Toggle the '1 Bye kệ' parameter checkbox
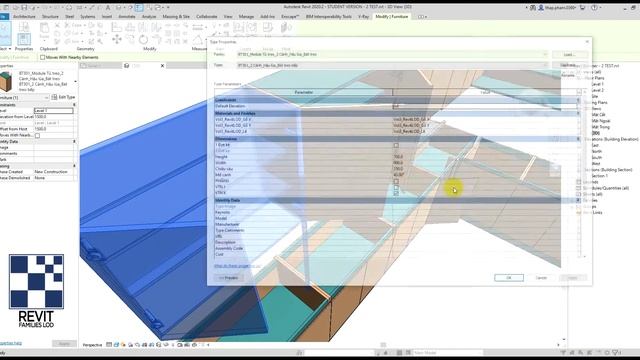The width and height of the screenshot is (640, 360). [x=396, y=145]
